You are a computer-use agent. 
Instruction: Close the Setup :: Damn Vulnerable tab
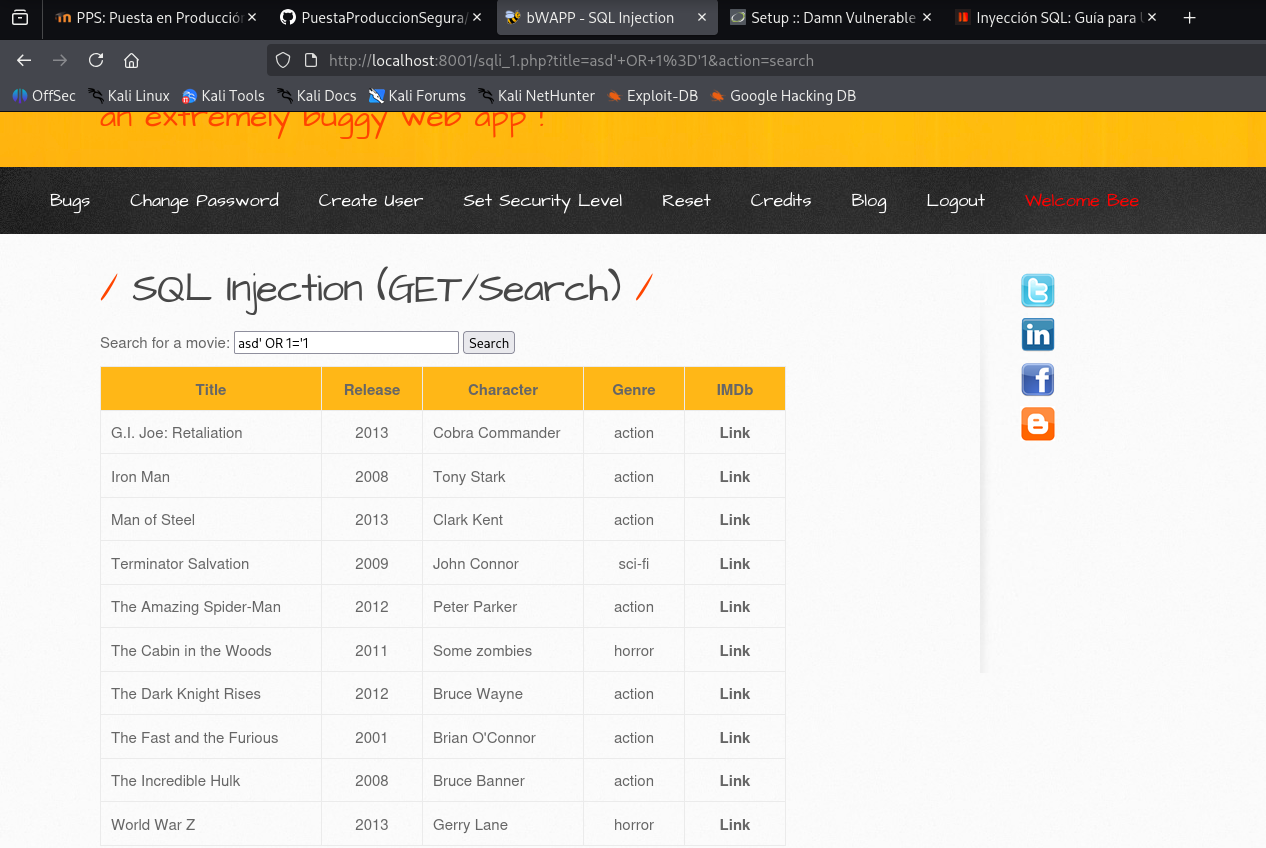[927, 17]
